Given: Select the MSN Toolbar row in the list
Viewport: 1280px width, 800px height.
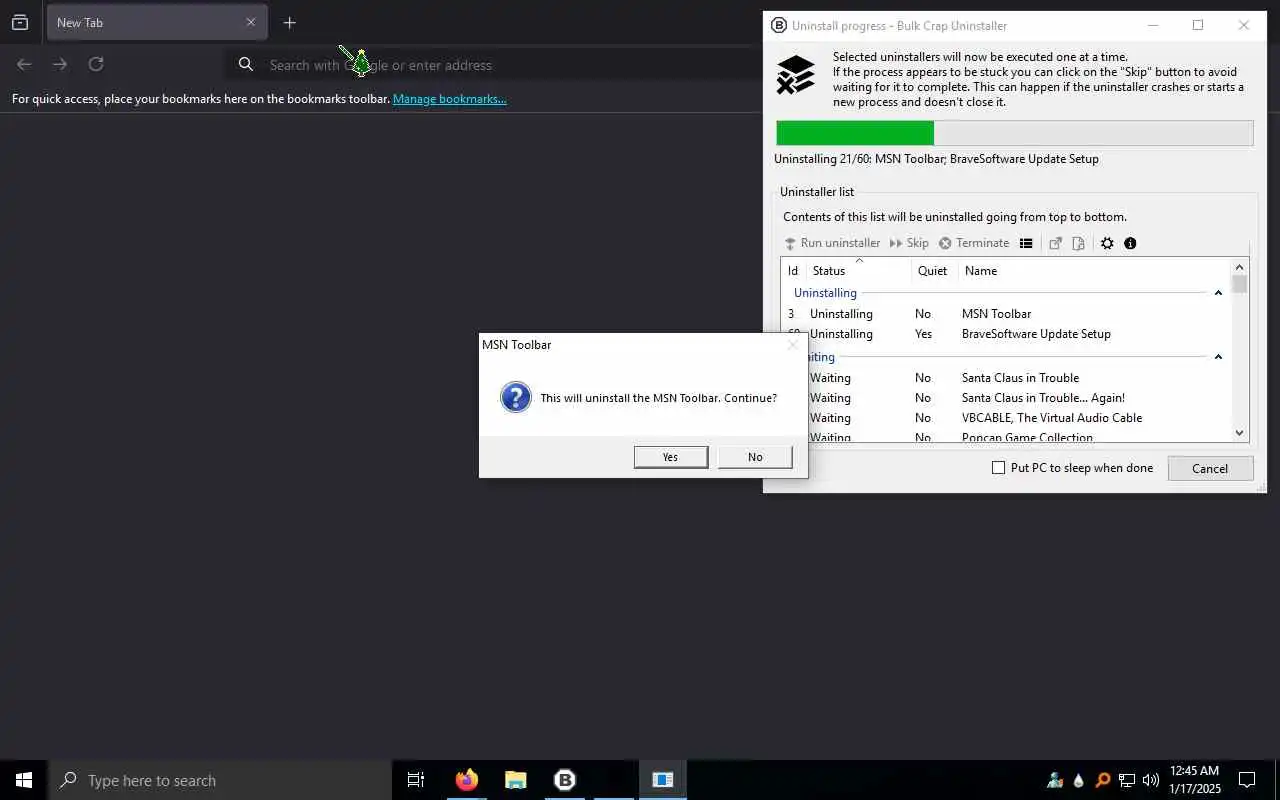Looking at the screenshot, I should [1006, 314].
